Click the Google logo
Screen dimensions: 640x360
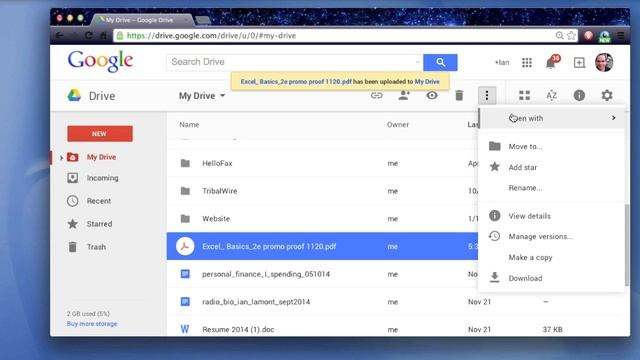tap(100, 61)
